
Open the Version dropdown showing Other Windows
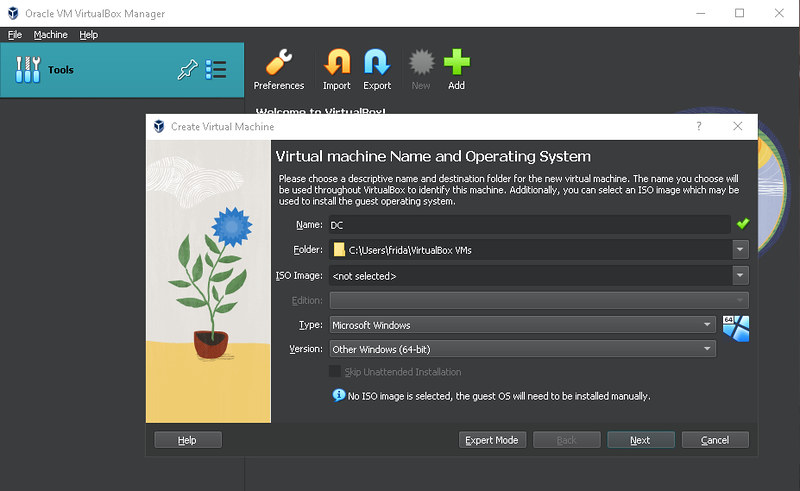click(x=522, y=349)
